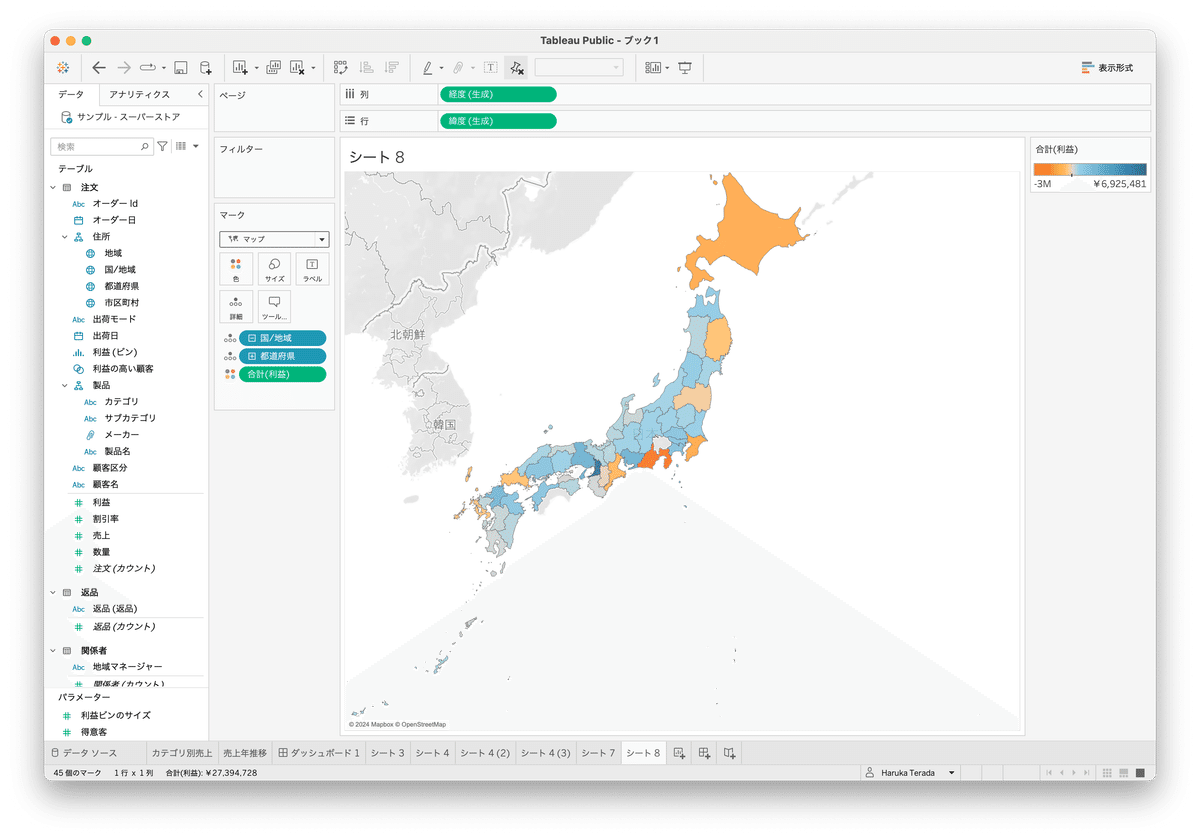The height and width of the screenshot is (839, 1200).
Task: Click the highlight pen icon
Action: point(427,67)
